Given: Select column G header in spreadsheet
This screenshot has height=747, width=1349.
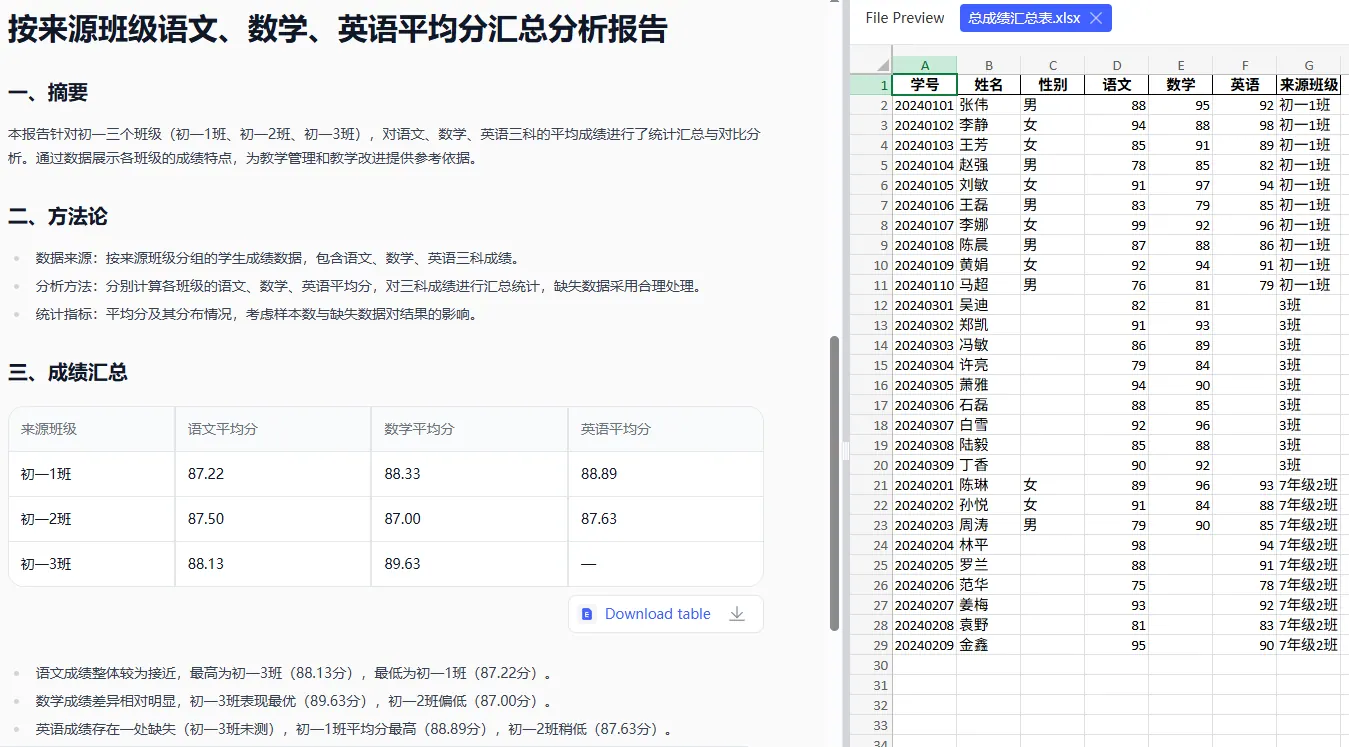Looking at the screenshot, I should click(x=1309, y=65).
